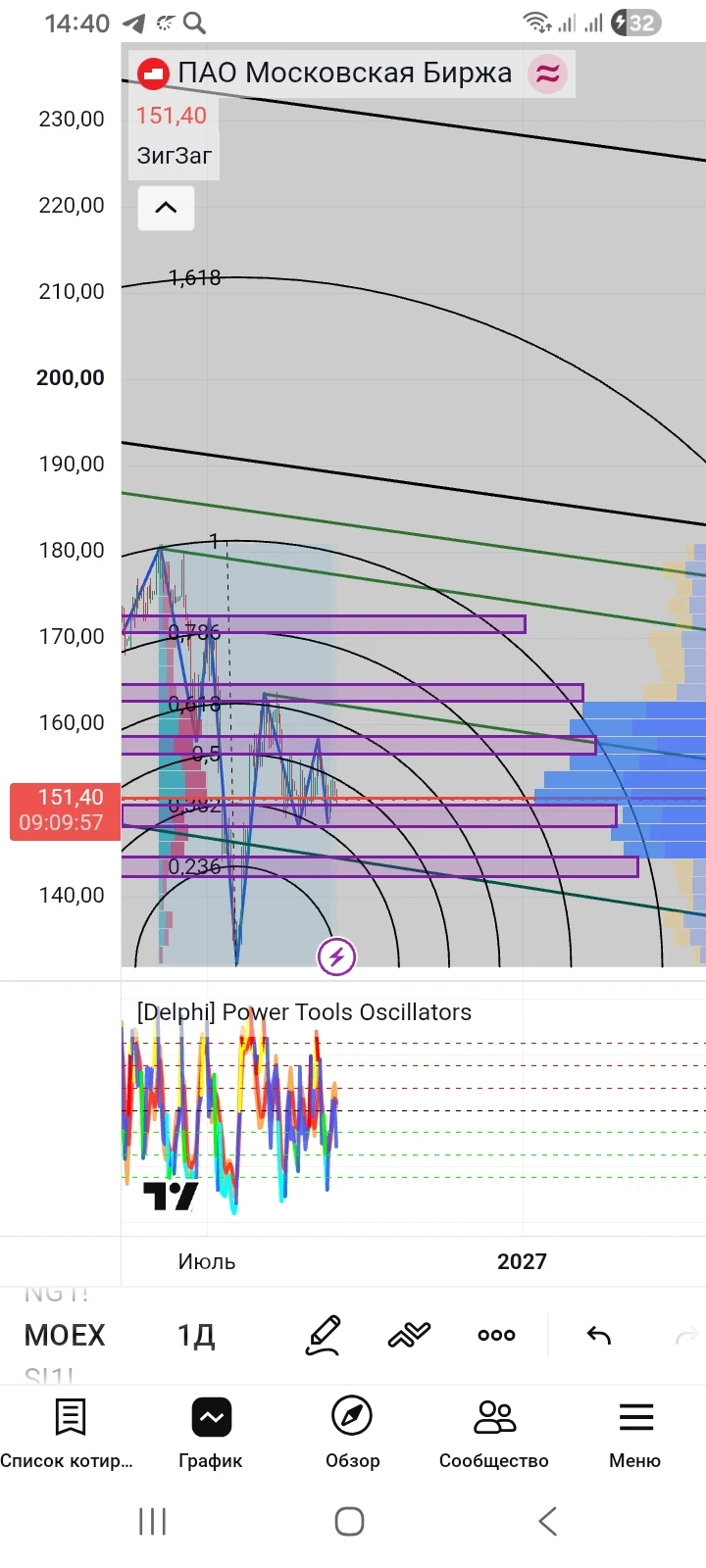This screenshot has height=1568, width=706.
Task: Undo last action with back arrow
Action: click(598, 1335)
